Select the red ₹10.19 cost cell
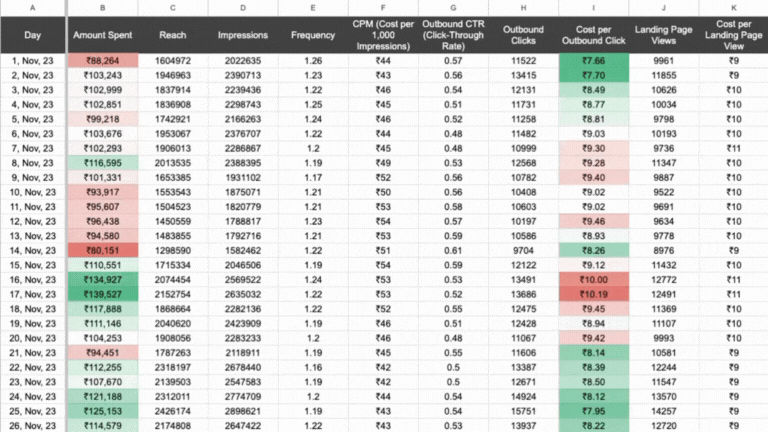 pyautogui.click(x=593, y=295)
